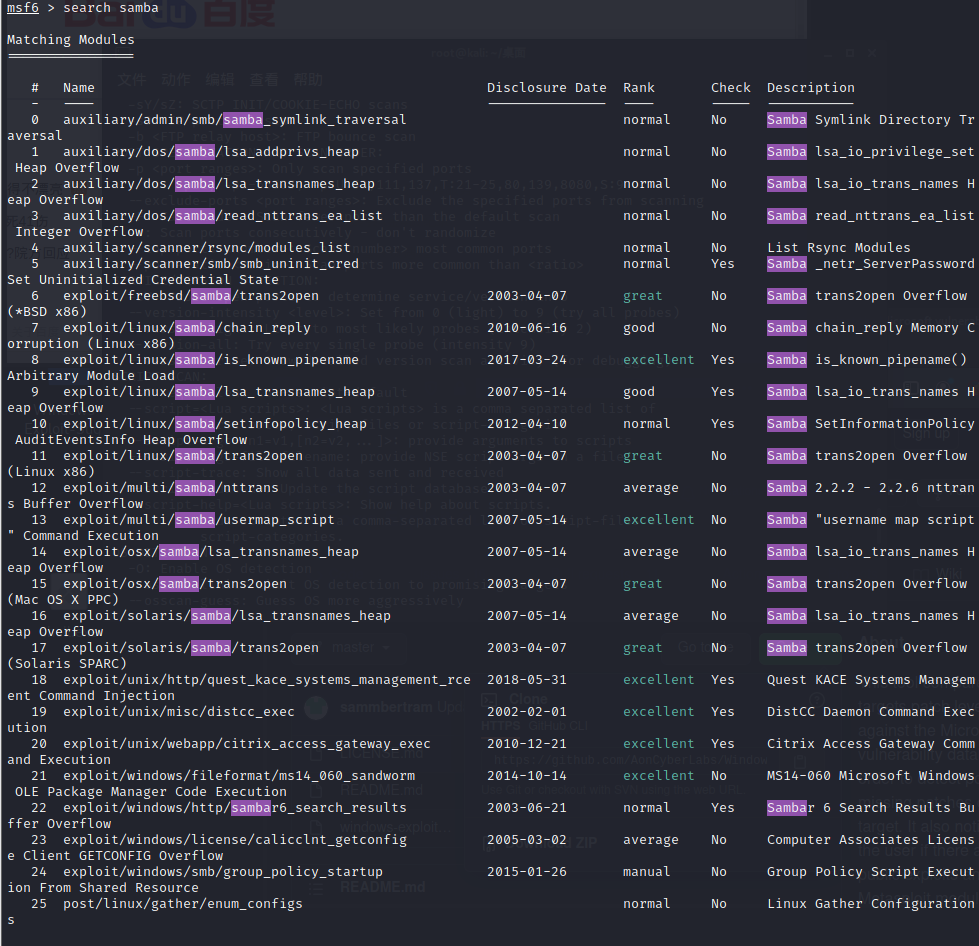
Task: Click 'No' check value in usermap_script row
Action: tap(719, 520)
